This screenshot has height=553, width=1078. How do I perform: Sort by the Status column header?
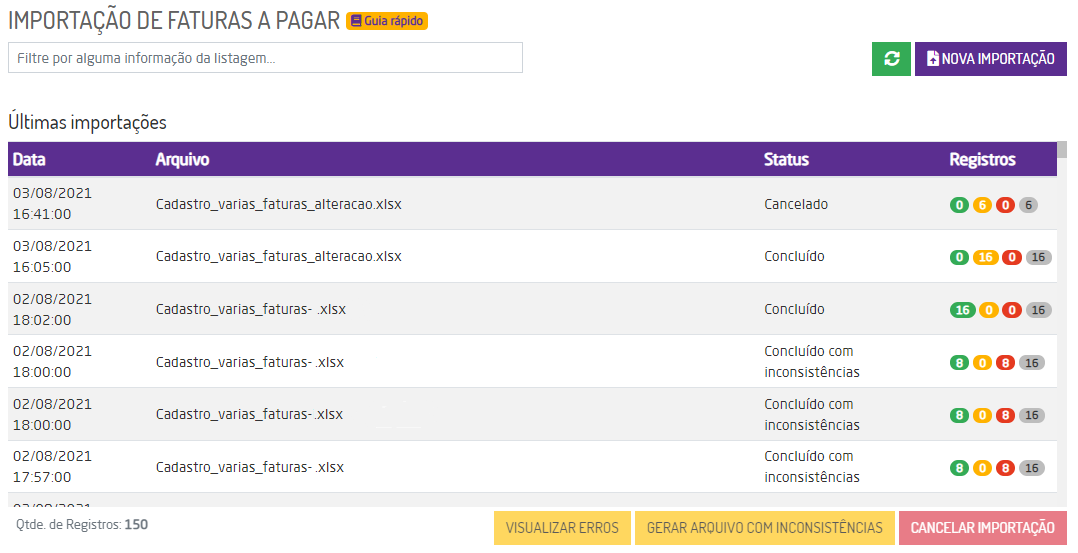(x=786, y=159)
